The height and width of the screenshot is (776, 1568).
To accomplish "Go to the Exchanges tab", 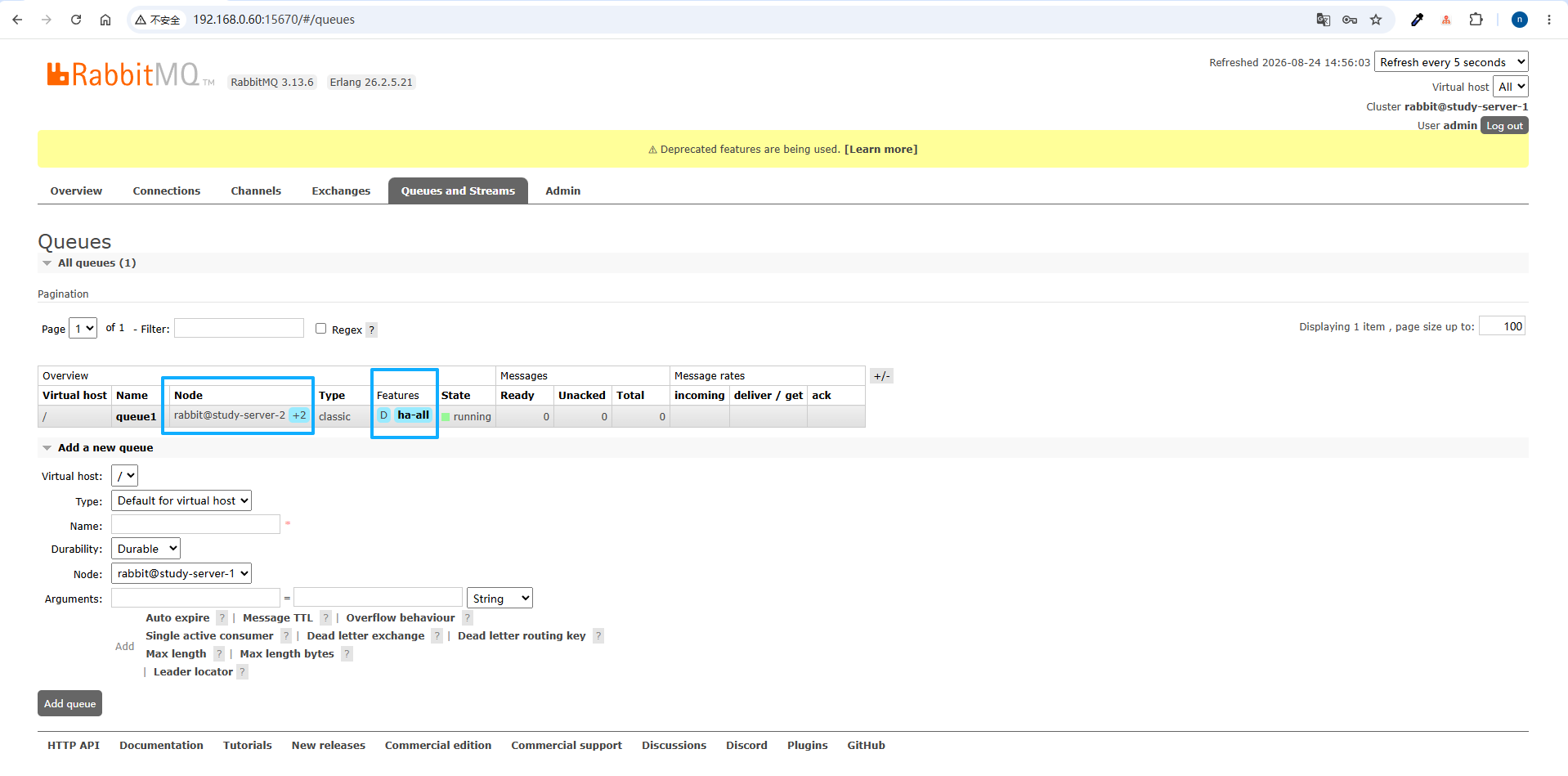I will point(341,191).
